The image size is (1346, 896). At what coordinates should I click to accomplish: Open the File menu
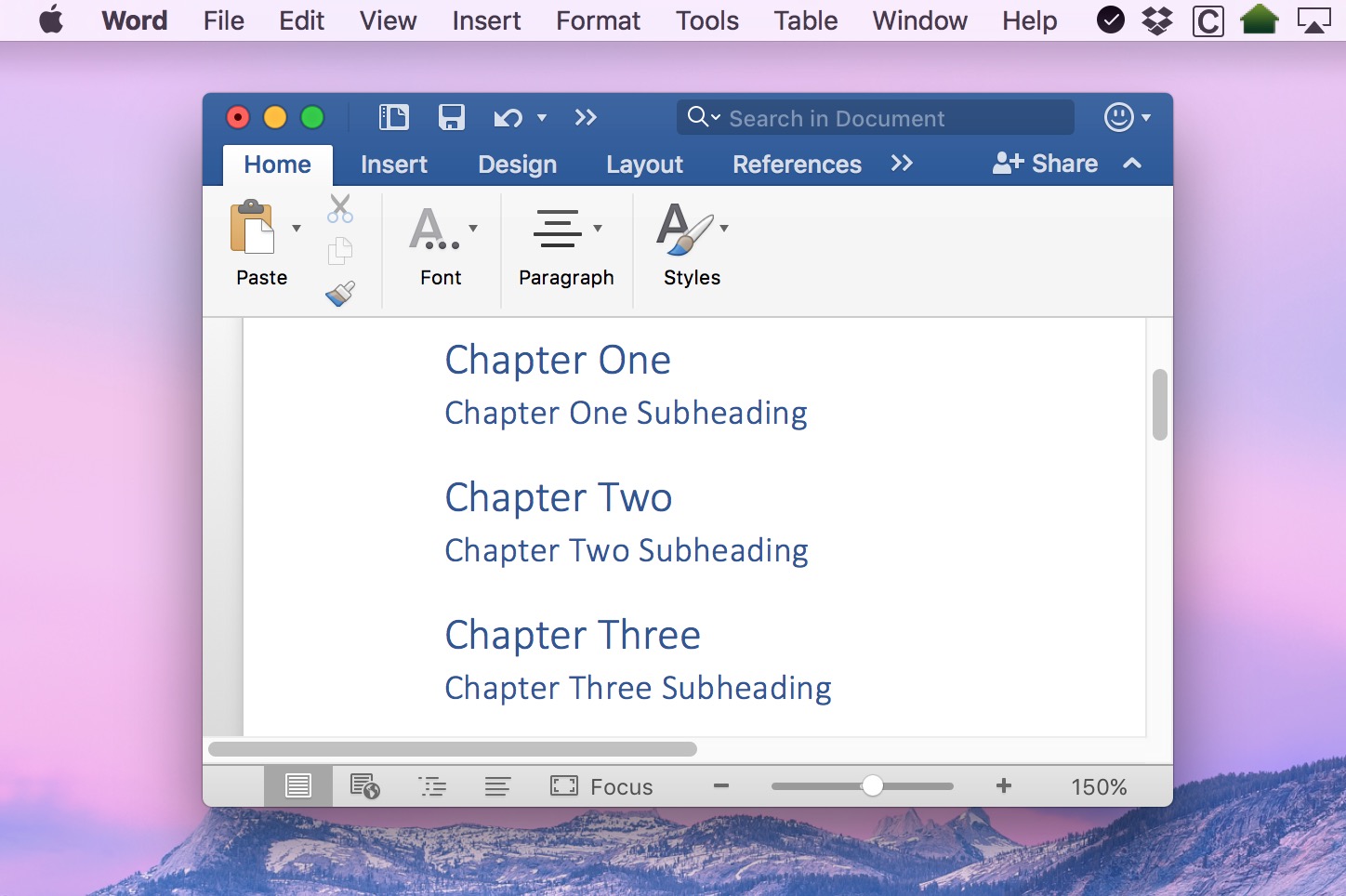click(224, 20)
